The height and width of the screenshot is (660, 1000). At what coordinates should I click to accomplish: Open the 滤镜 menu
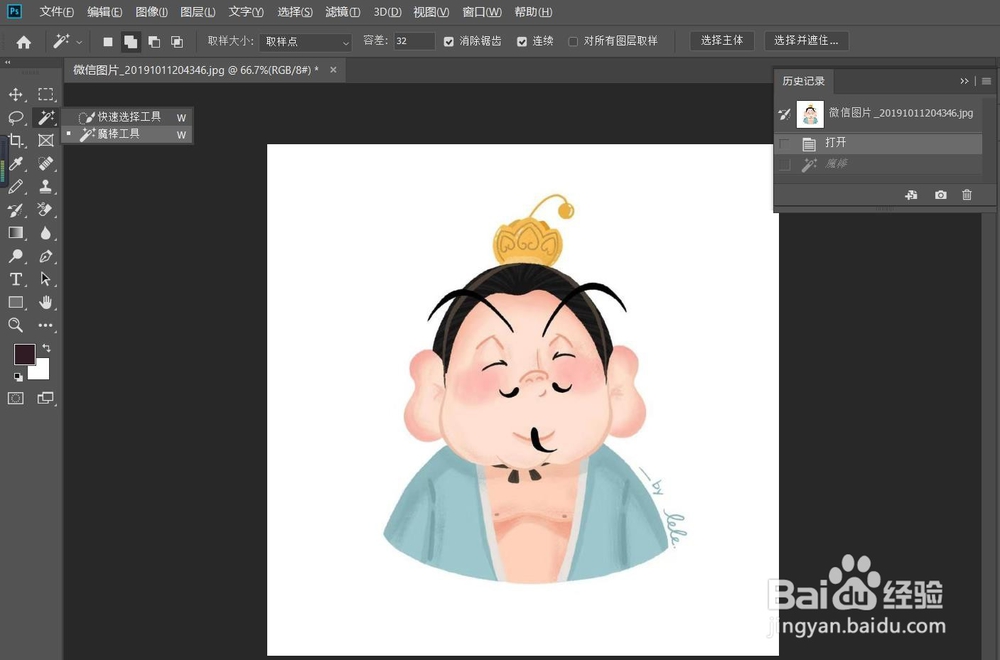pos(342,11)
